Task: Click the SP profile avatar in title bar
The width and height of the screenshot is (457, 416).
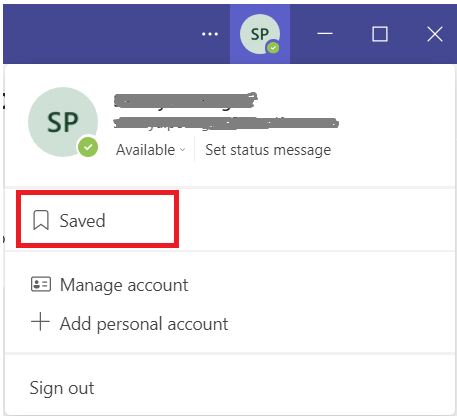Action: 260,34
